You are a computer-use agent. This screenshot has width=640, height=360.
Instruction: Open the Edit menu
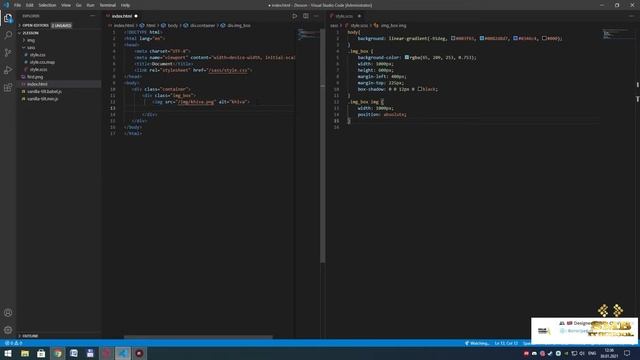pyautogui.click(x=30, y=5)
